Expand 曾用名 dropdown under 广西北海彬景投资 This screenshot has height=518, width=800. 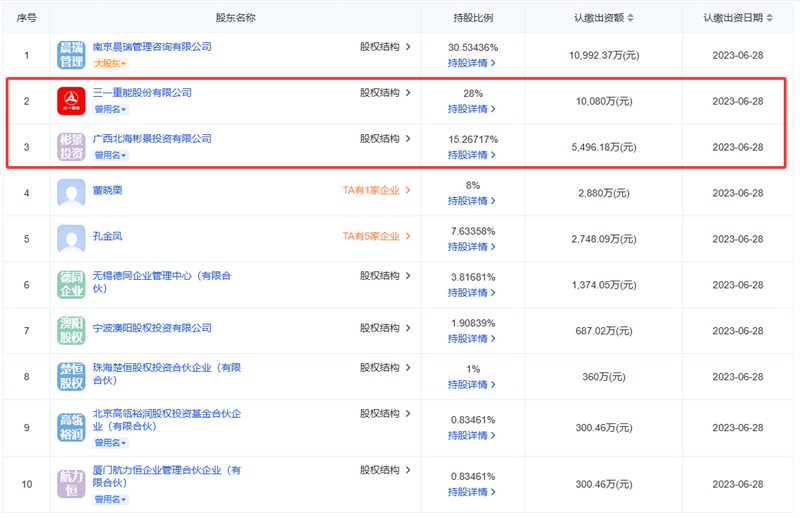point(110,155)
